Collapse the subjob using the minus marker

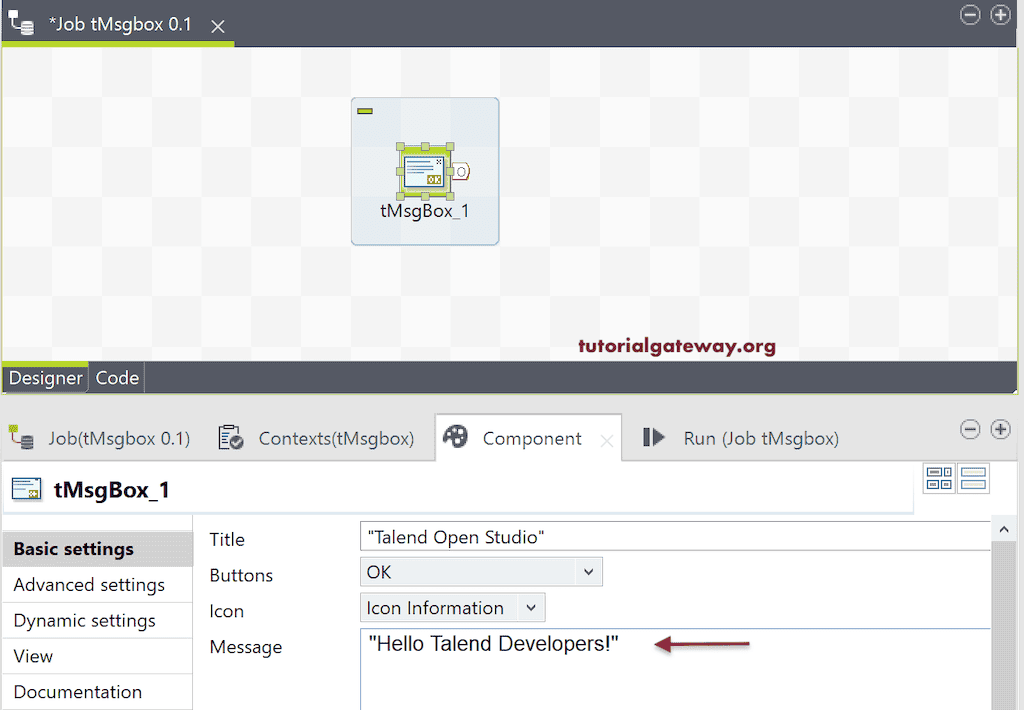pyautogui.click(x=365, y=111)
